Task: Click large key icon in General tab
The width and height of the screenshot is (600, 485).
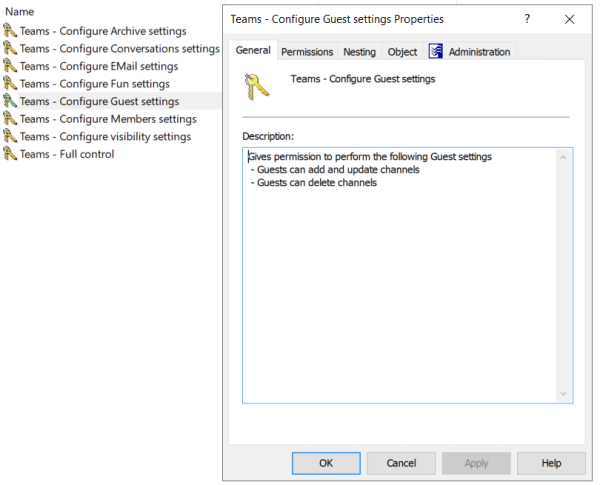Action: pyautogui.click(x=258, y=87)
